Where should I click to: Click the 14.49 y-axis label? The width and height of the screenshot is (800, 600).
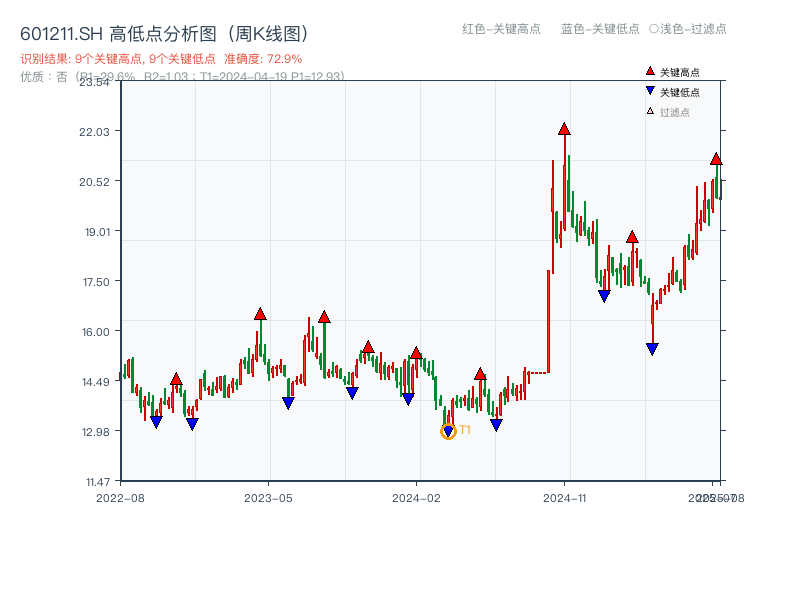point(95,382)
